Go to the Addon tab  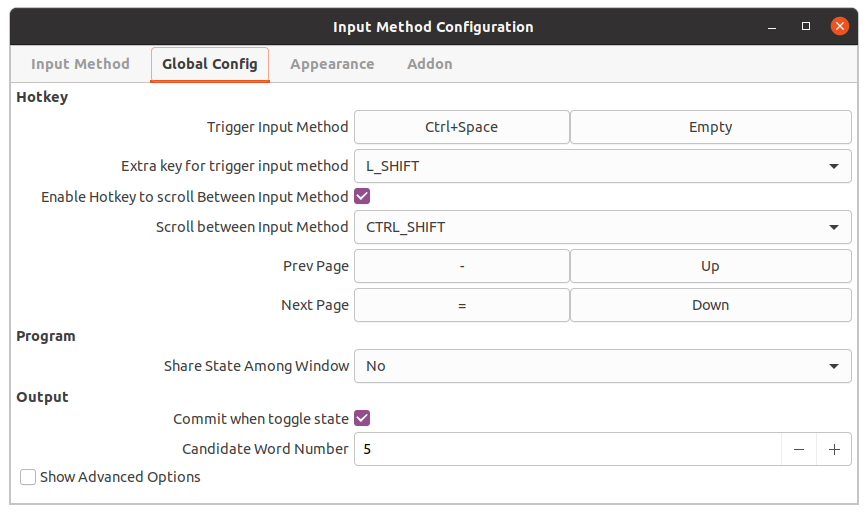click(430, 64)
